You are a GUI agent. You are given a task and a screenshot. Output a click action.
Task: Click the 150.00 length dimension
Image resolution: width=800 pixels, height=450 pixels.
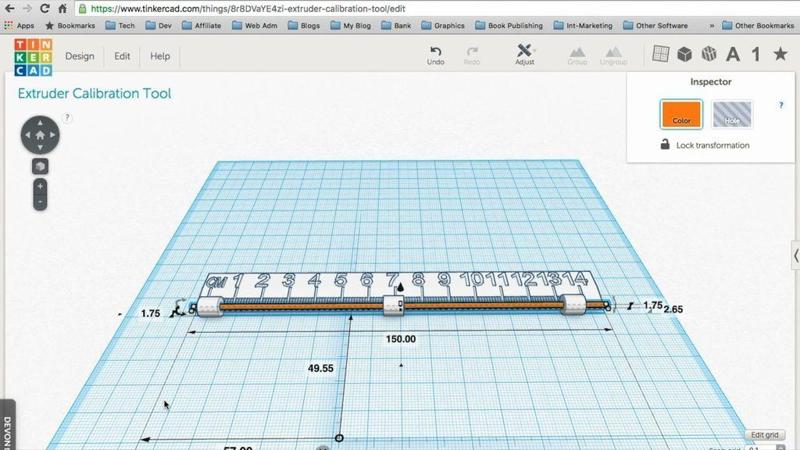click(x=401, y=339)
